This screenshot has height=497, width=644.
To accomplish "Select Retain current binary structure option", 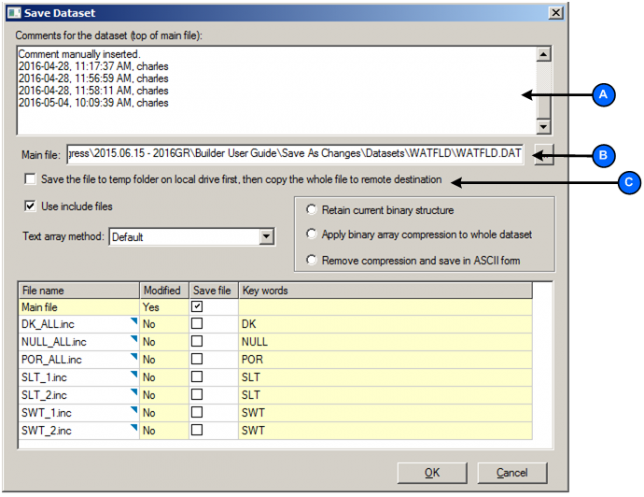I will [313, 211].
